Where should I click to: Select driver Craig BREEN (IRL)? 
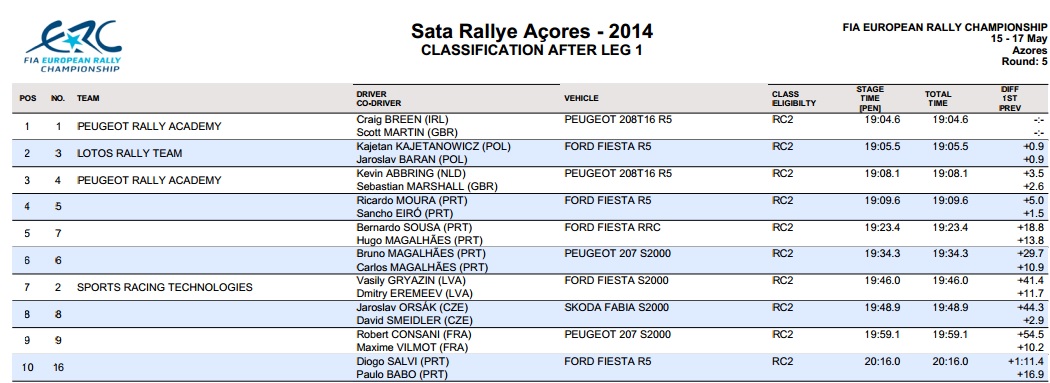(398, 119)
